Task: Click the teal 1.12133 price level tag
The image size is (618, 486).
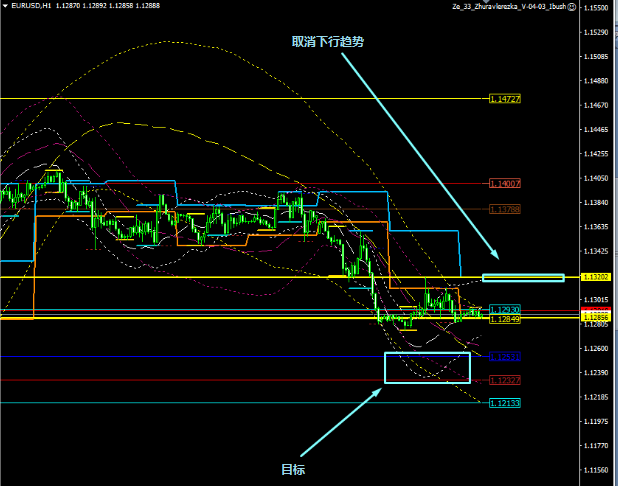Action: click(x=505, y=403)
